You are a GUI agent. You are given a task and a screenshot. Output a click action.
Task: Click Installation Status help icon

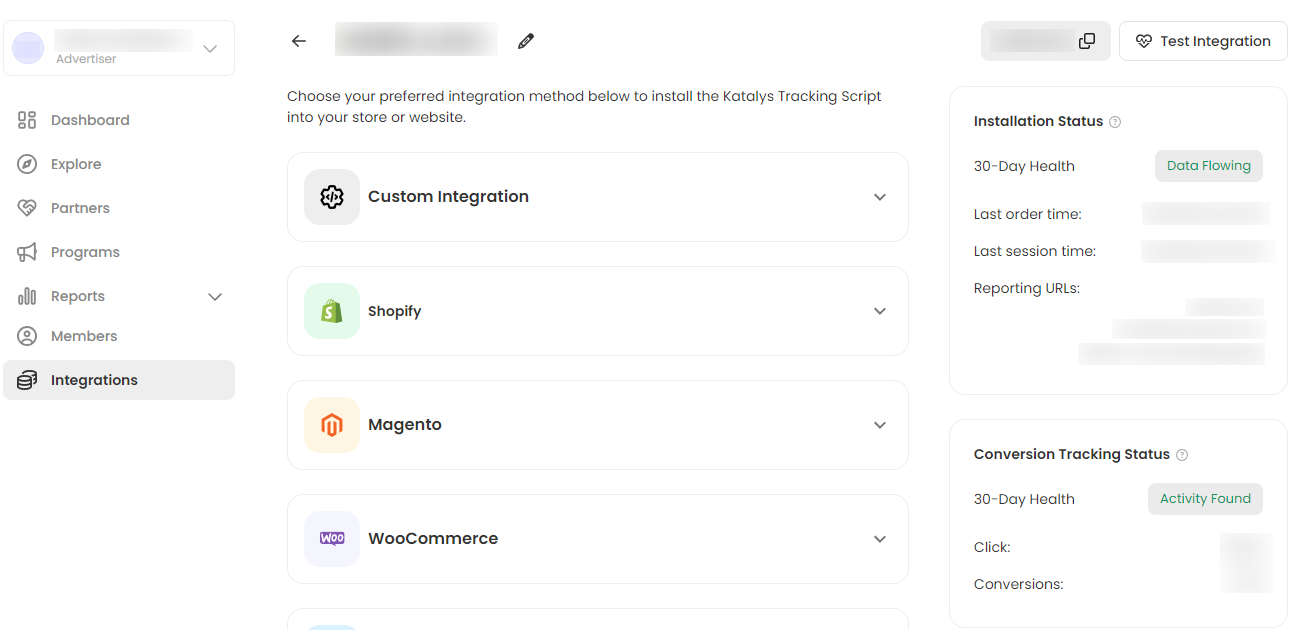1115,122
